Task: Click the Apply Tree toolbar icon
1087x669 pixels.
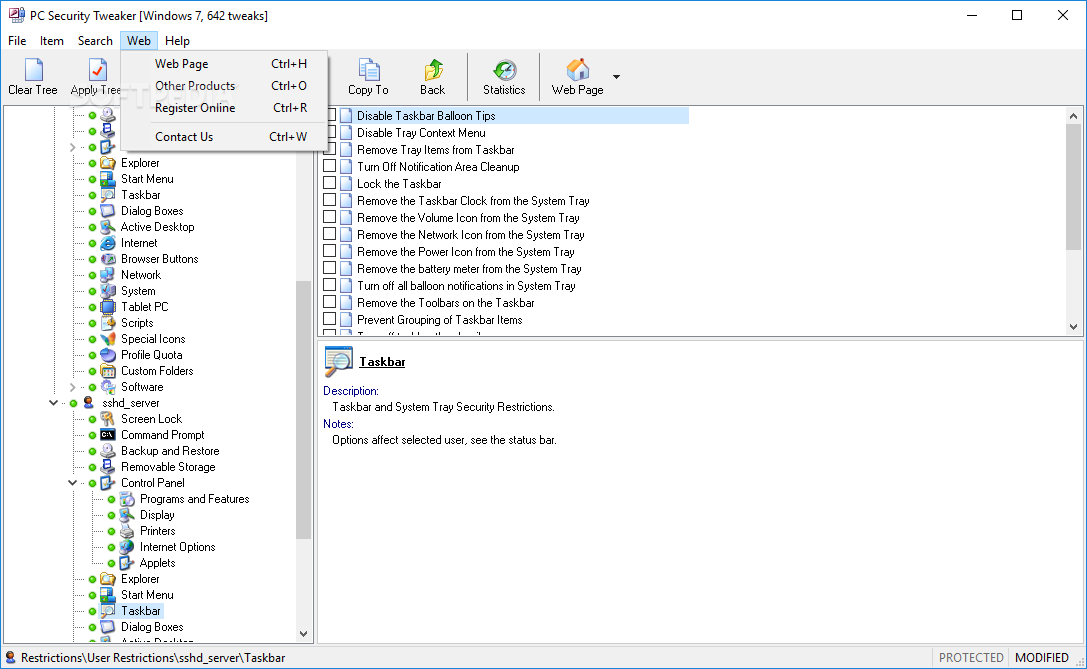Action: click(97, 70)
